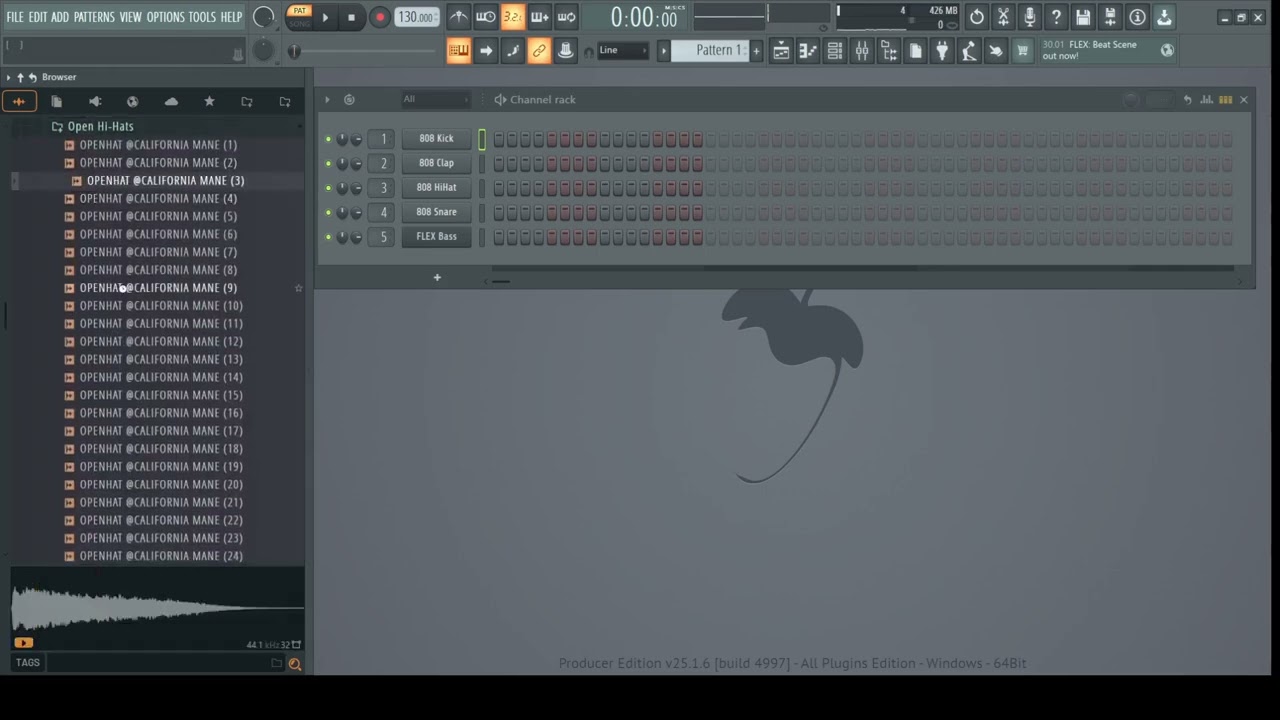Open the TOOLS menu
This screenshot has height=720, width=1280.
pos(202,17)
